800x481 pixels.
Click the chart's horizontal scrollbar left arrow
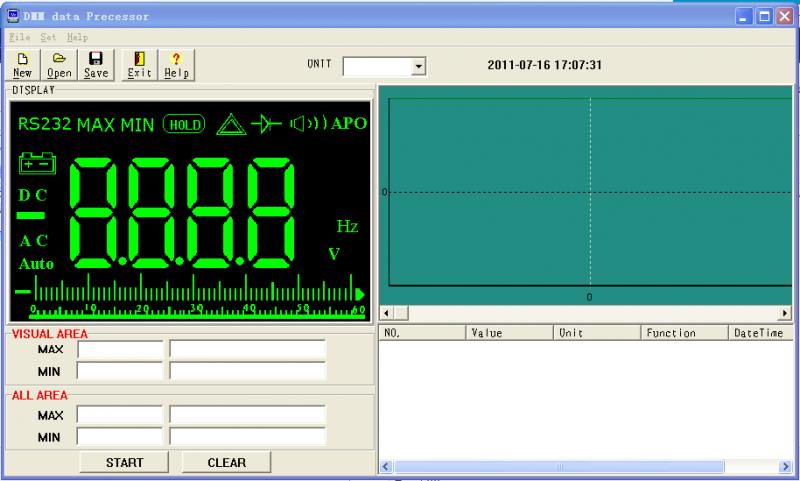pos(388,313)
